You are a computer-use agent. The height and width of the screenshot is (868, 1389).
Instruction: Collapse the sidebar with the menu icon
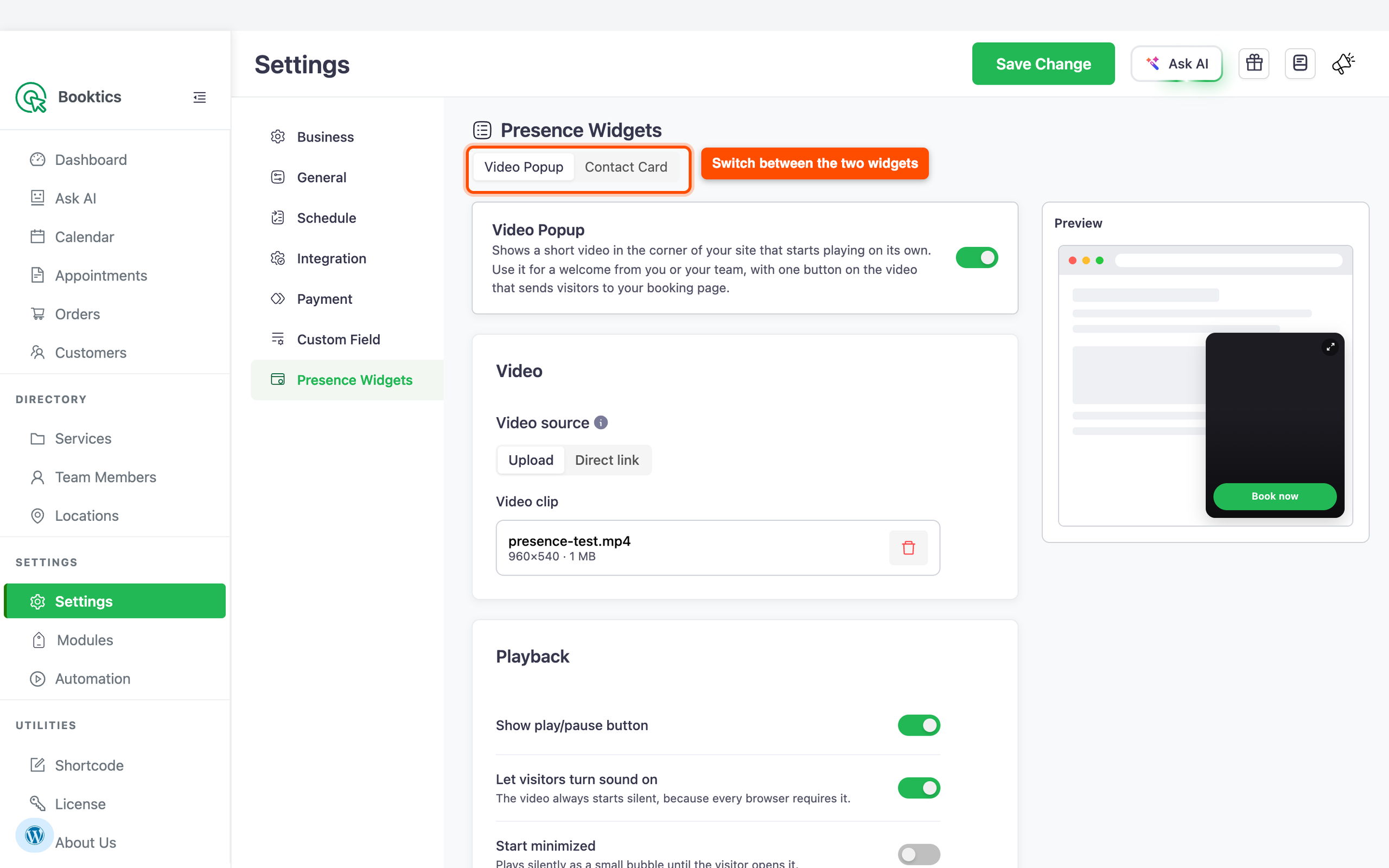(x=199, y=97)
